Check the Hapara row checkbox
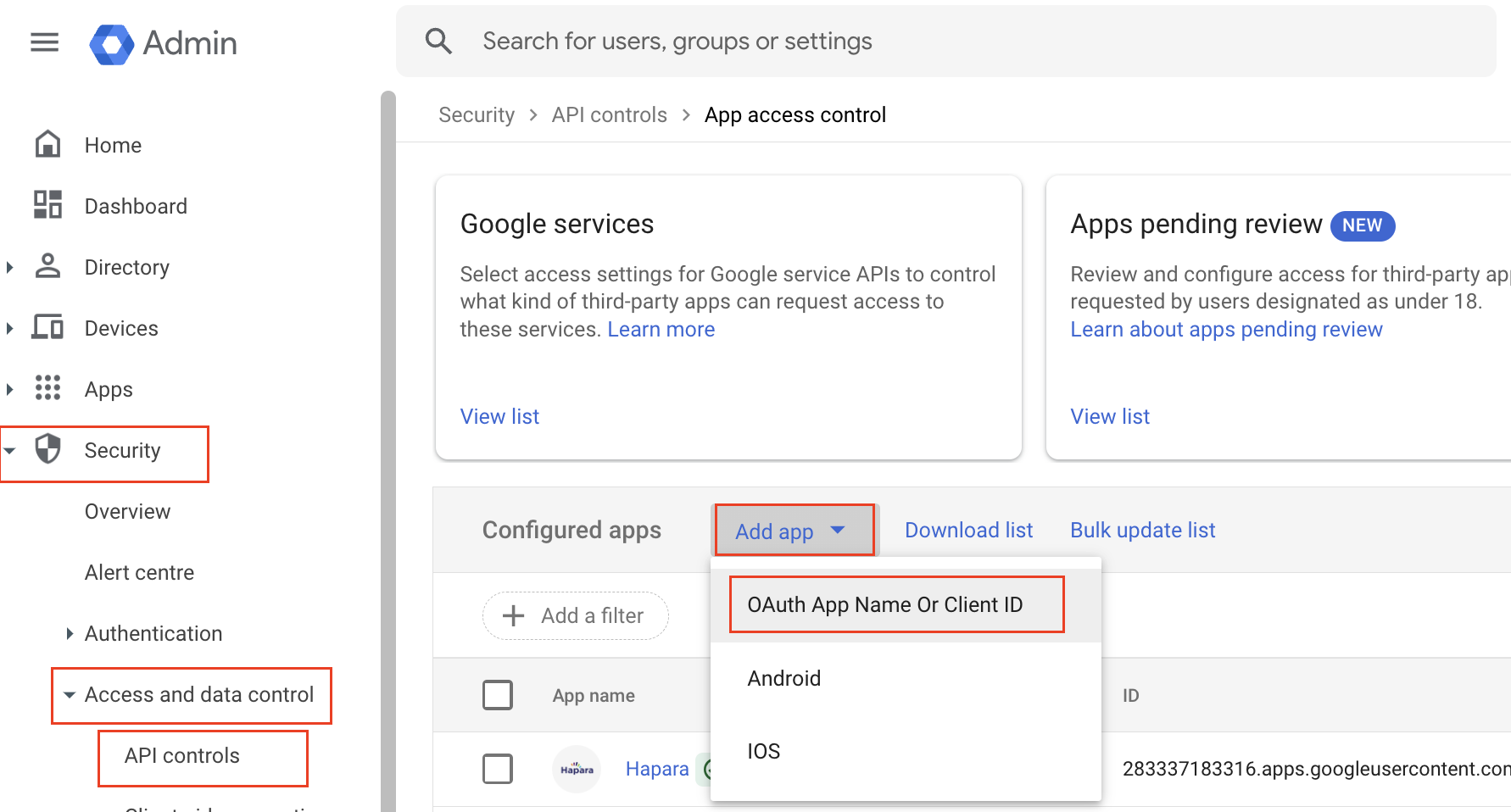Viewport: 1511px width, 812px height. coord(498,769)
